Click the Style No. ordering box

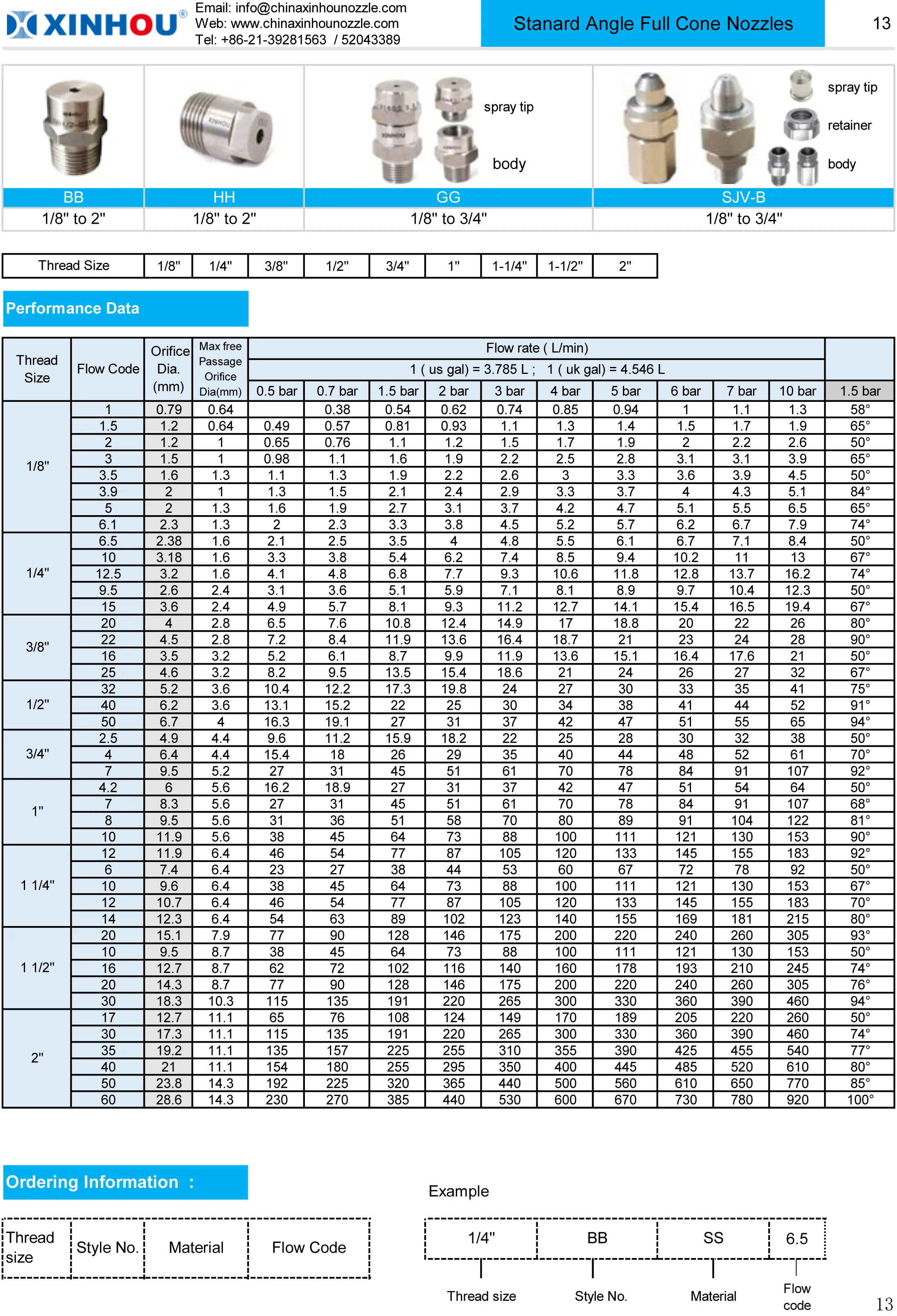click(x=108, y=1247)
